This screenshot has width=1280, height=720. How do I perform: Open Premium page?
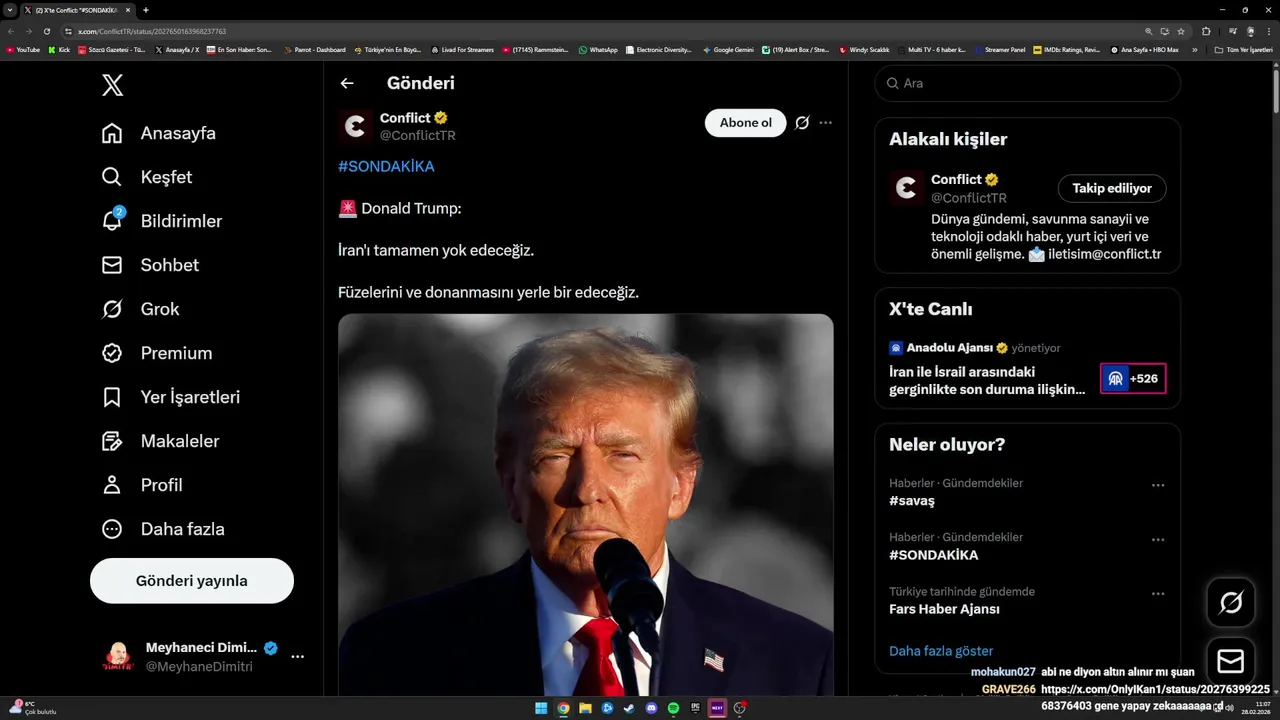(x=157, y=353)
